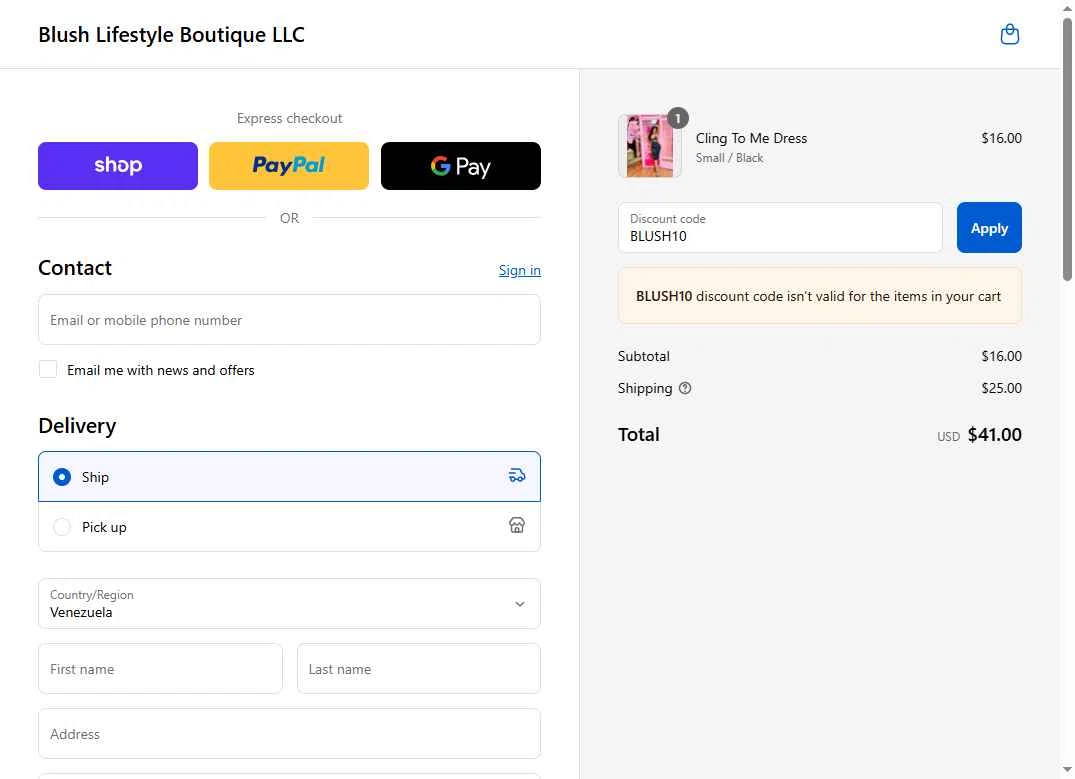Screen dimensions: 1075x779
Task: Click the Small / Black variant text
Action: coord(729,158)
